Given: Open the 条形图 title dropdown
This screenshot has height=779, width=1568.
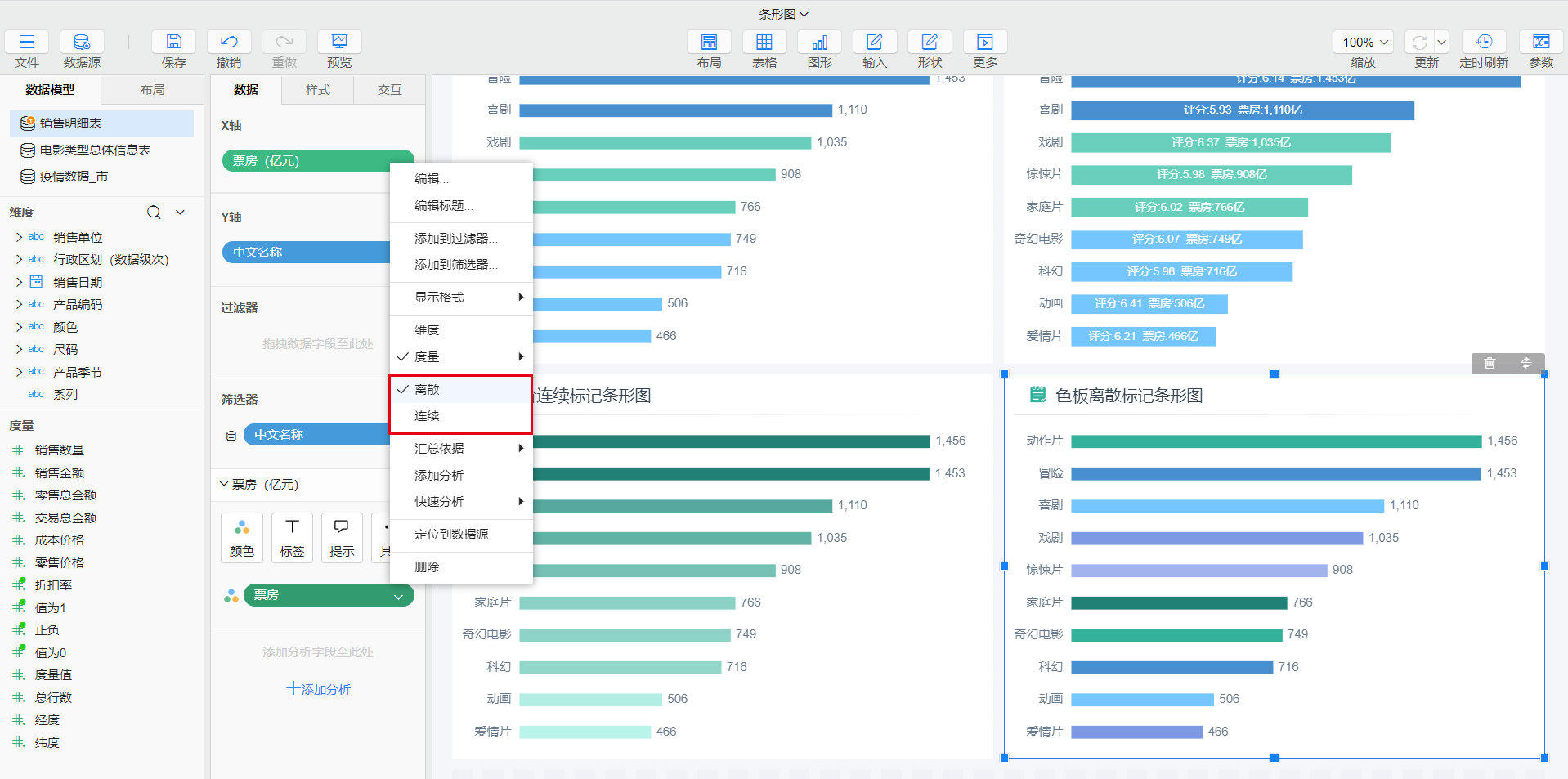Looking at the screenshot, I should tap(783, 14).
